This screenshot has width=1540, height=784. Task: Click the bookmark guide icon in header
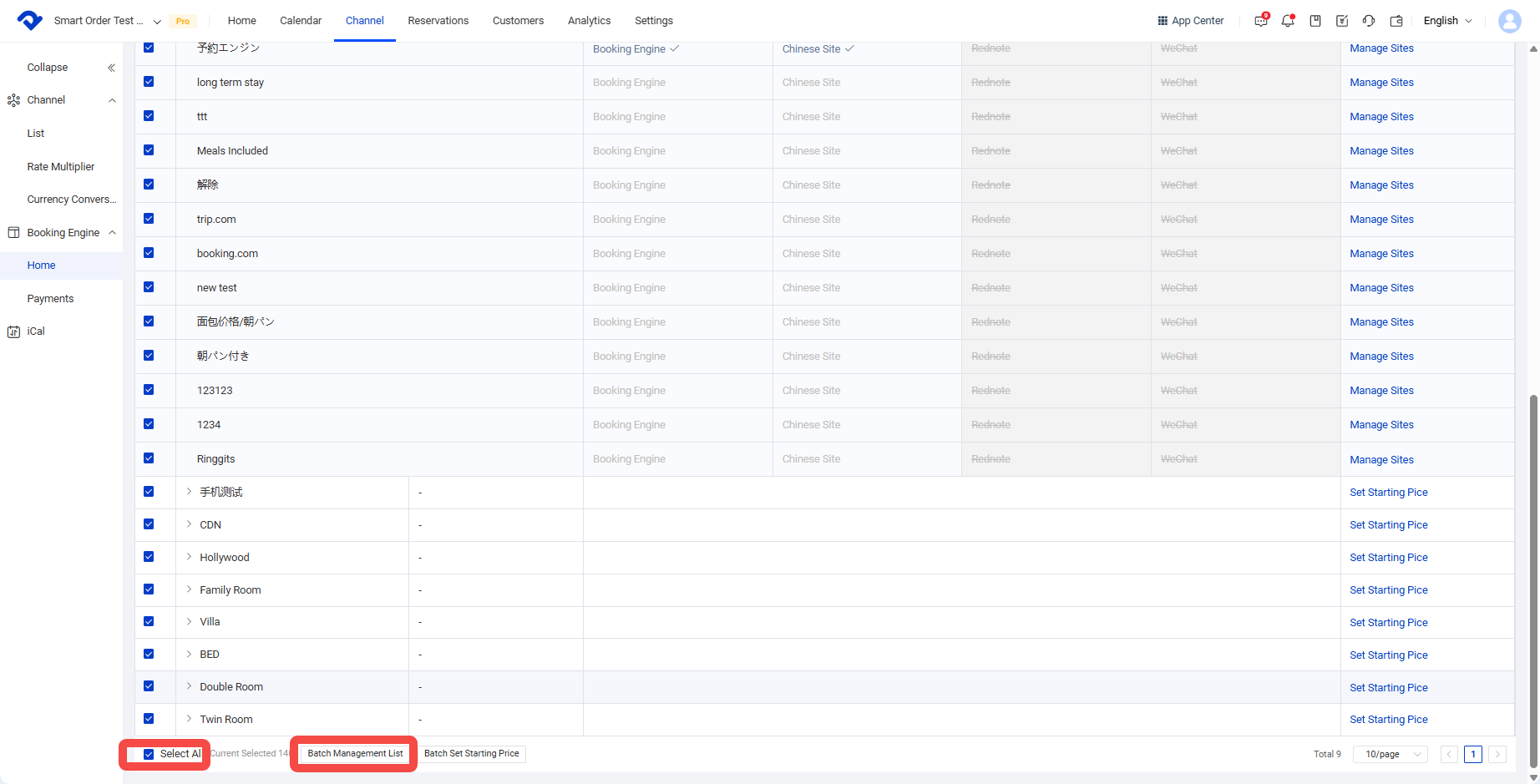[x=1315, y=21]
